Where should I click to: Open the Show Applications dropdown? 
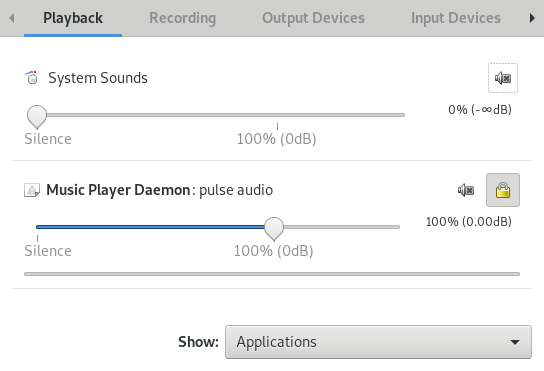click(x=378, y=342)
